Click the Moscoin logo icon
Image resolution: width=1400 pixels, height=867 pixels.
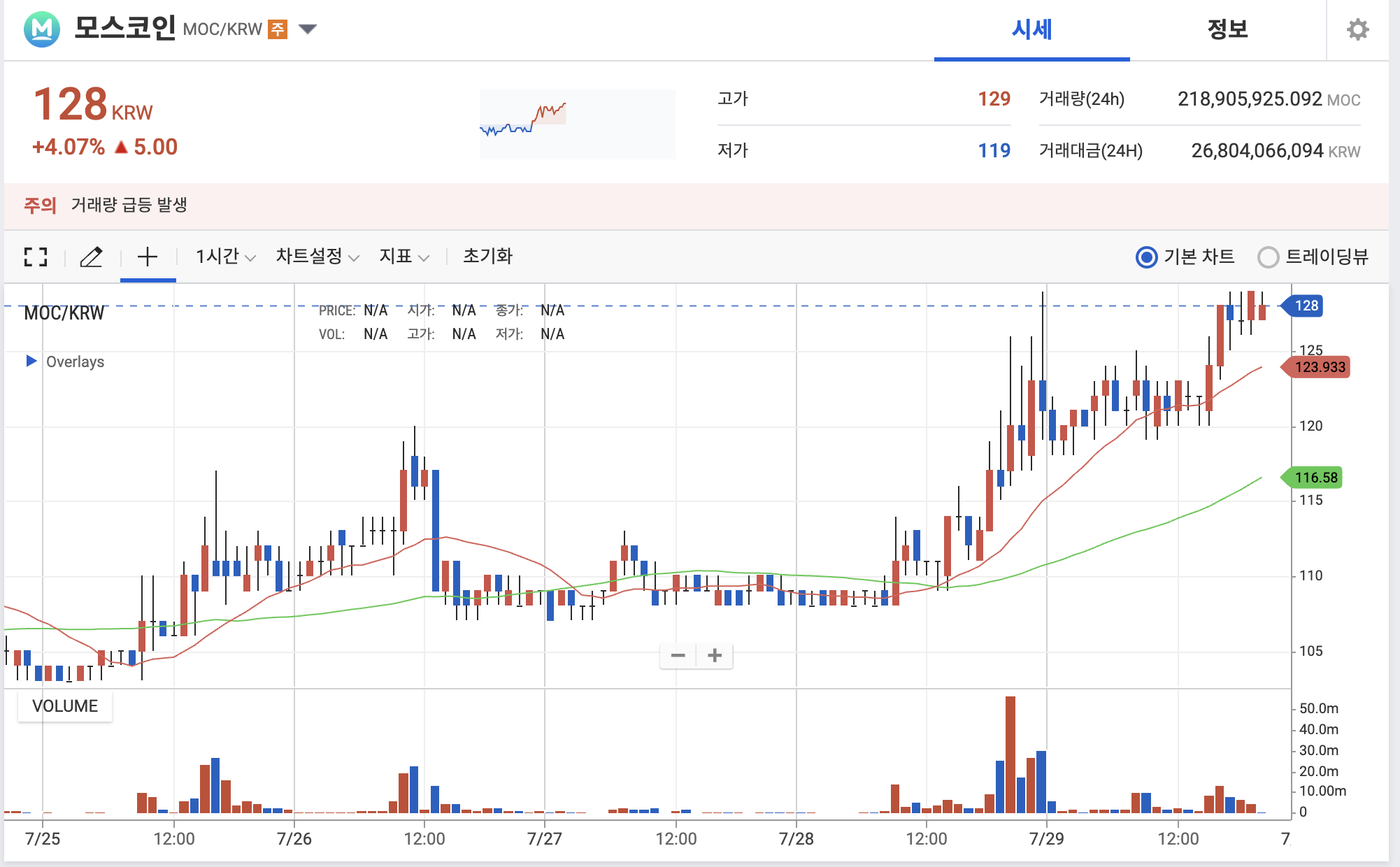tap(42, 29)
